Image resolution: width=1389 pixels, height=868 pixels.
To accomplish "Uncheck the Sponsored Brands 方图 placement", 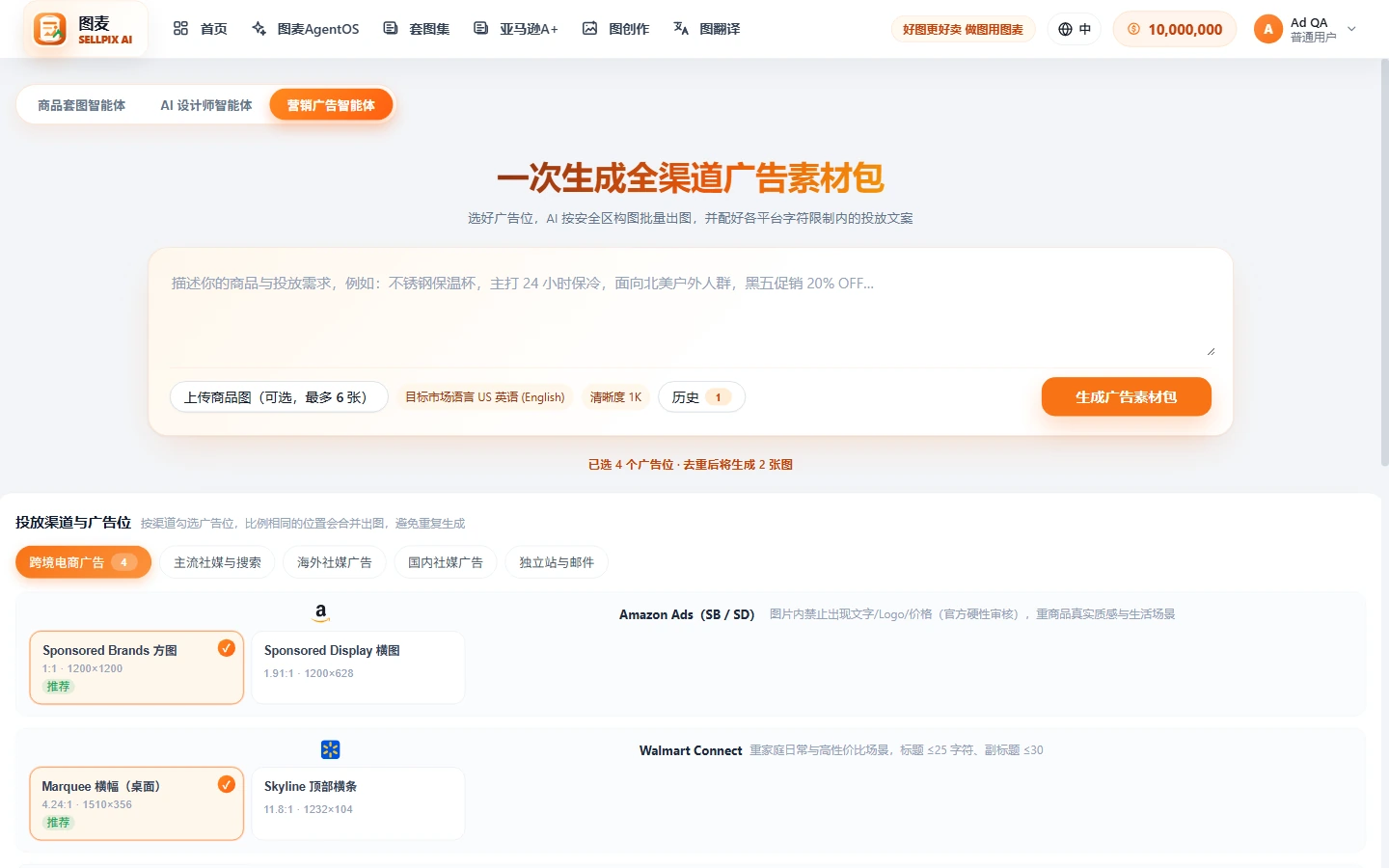I will point(136,667).
